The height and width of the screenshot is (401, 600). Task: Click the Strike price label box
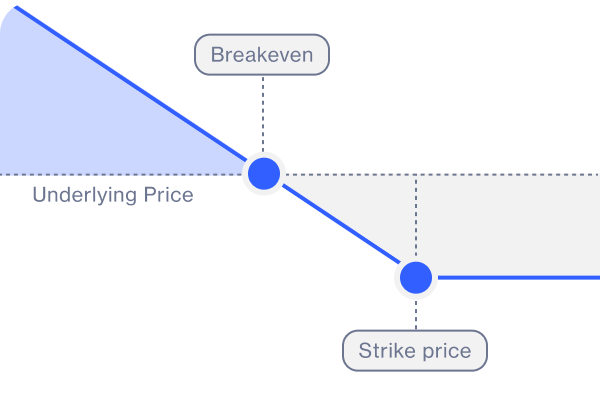point(415,350)
